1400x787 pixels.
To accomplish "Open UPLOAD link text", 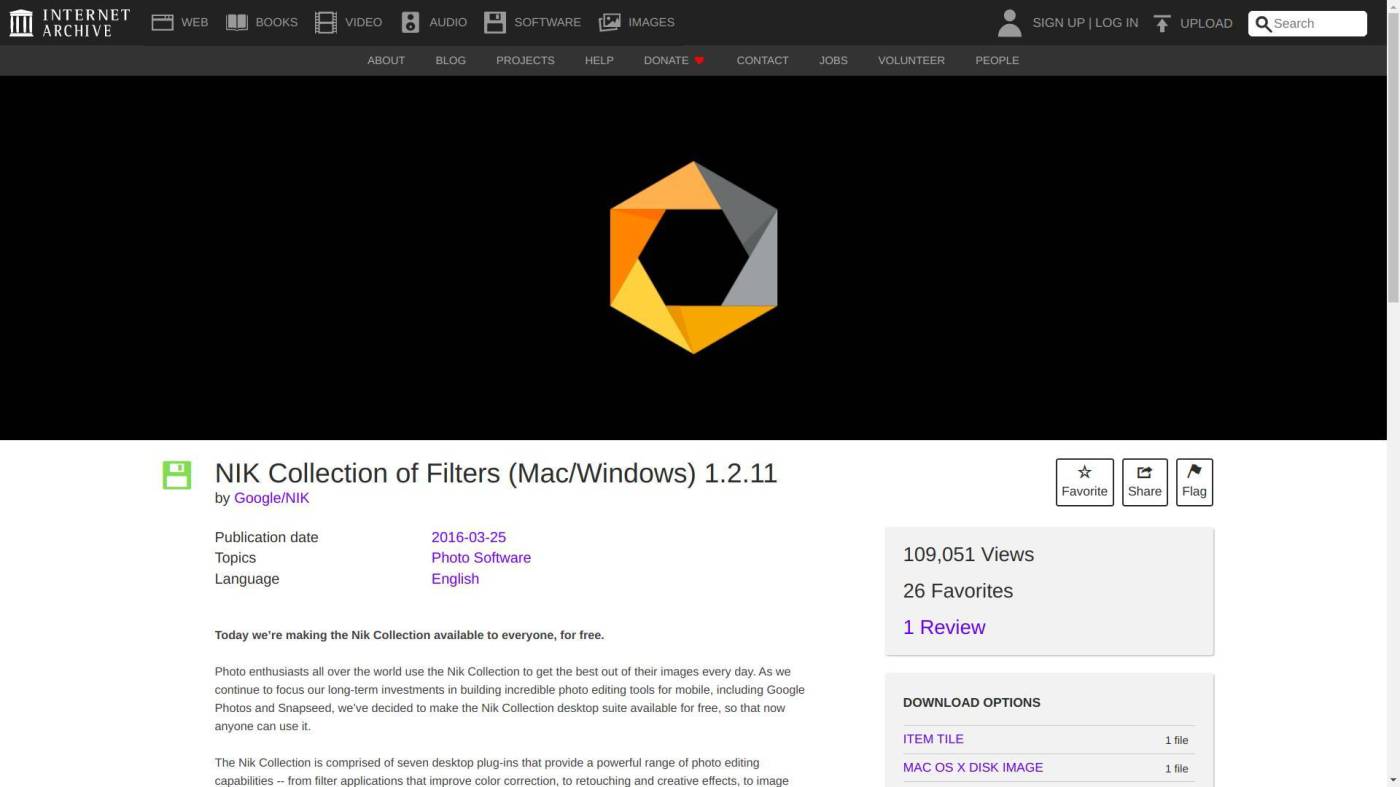I will pyautogui.click(x=1206, y=23).
